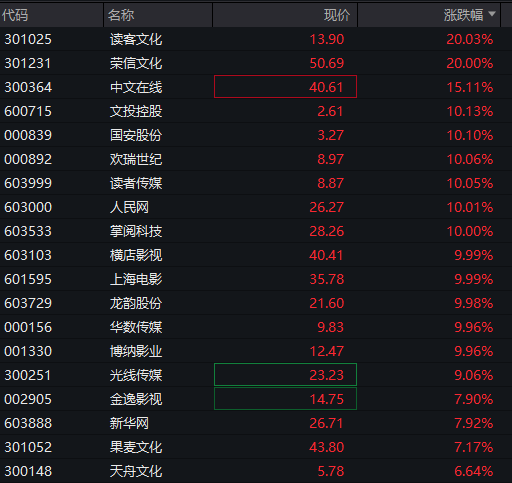This screenshot has height=483, width=512.
Task: Select stock name 国安股份
Action: 136,135
